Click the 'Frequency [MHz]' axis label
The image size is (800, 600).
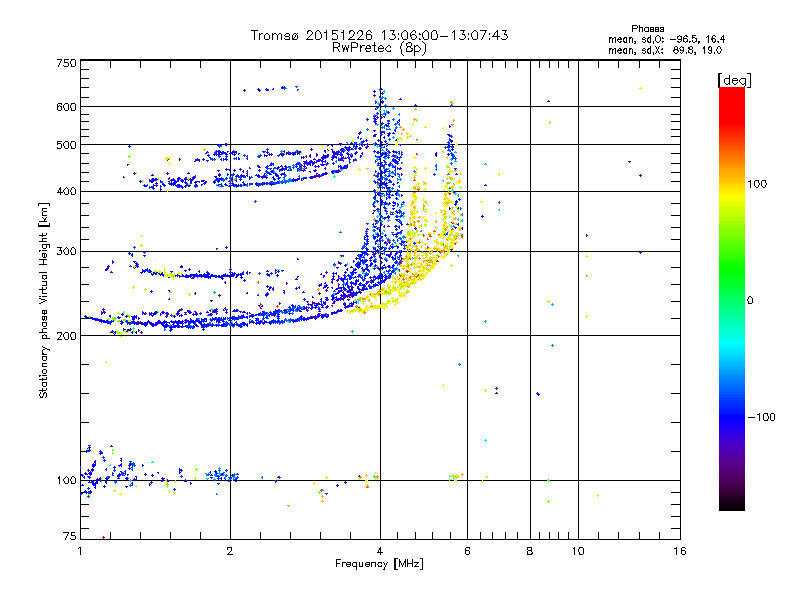click(x=379, y=564)
